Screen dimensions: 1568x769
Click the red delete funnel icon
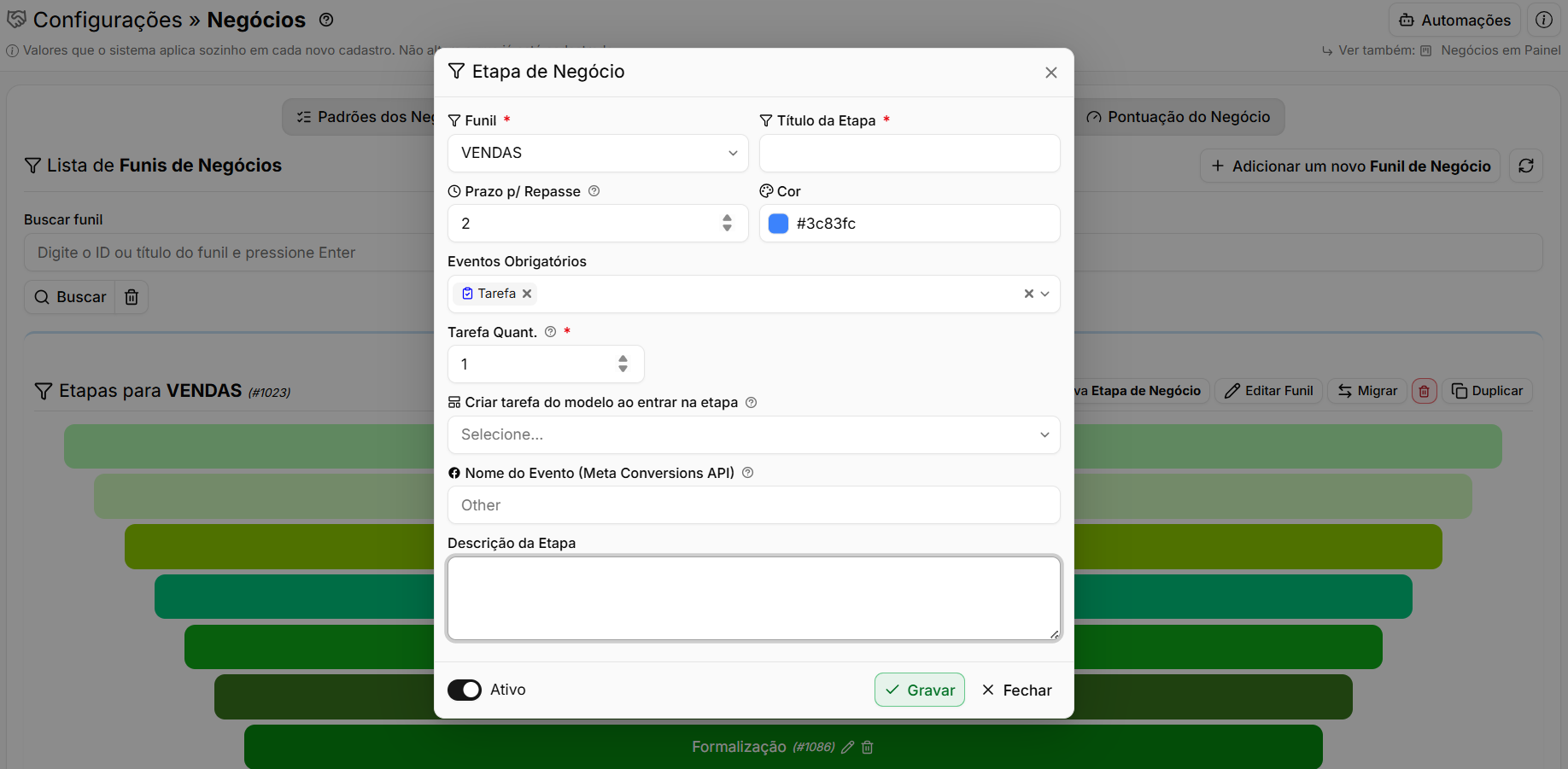click(1425, 391)
